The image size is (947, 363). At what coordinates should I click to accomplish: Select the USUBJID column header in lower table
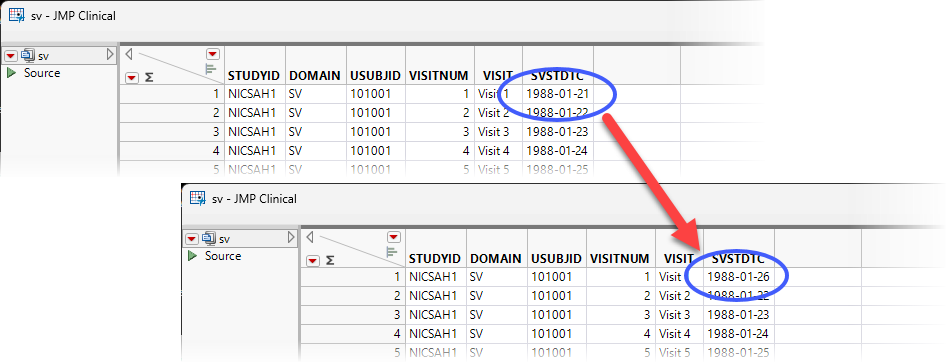[x=556, y=259]
